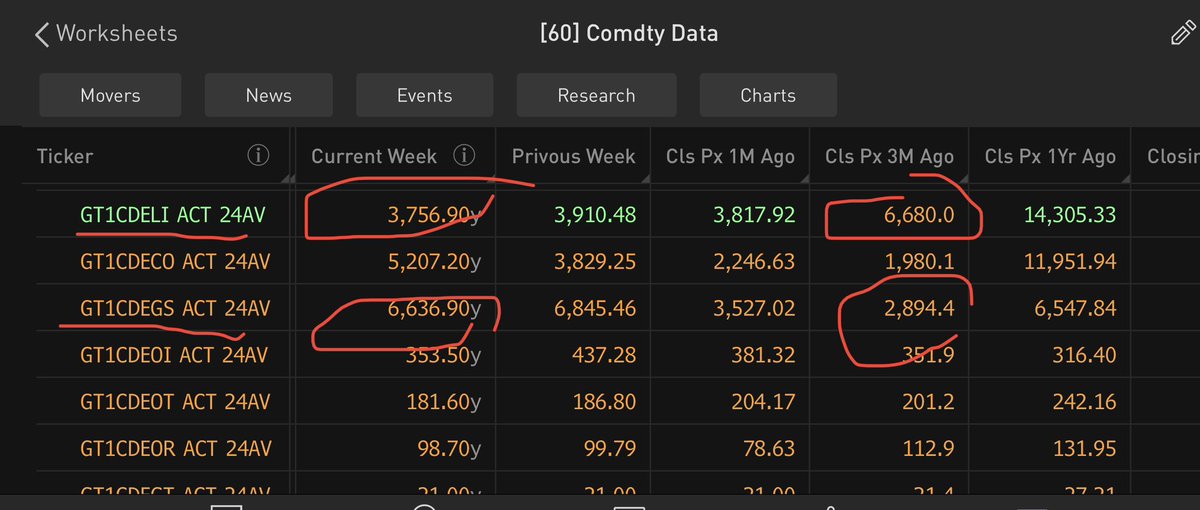Open the Charts tab
The image size is (1200, 510).
pyautogui.click(x=768, y=96)
